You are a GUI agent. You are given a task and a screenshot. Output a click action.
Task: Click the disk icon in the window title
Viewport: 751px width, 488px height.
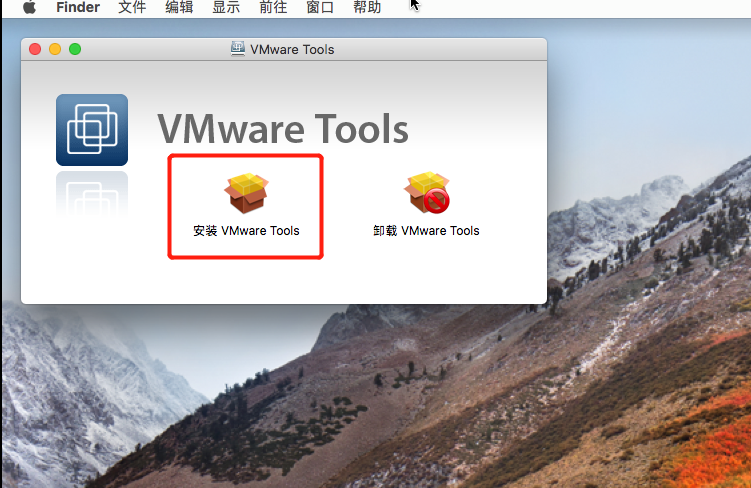[x=238, y=49]
